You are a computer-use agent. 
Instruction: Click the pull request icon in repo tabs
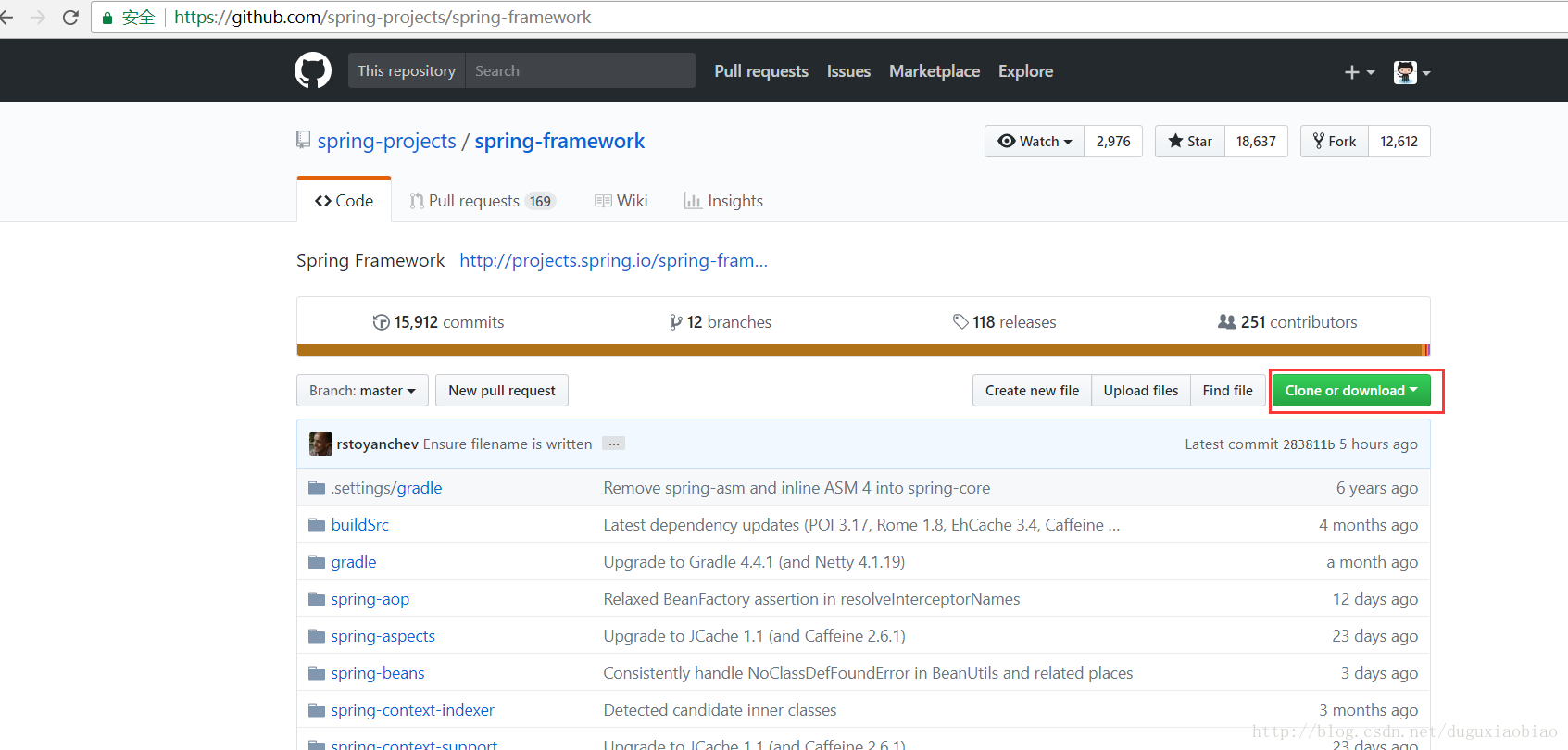tap(417, 201)
